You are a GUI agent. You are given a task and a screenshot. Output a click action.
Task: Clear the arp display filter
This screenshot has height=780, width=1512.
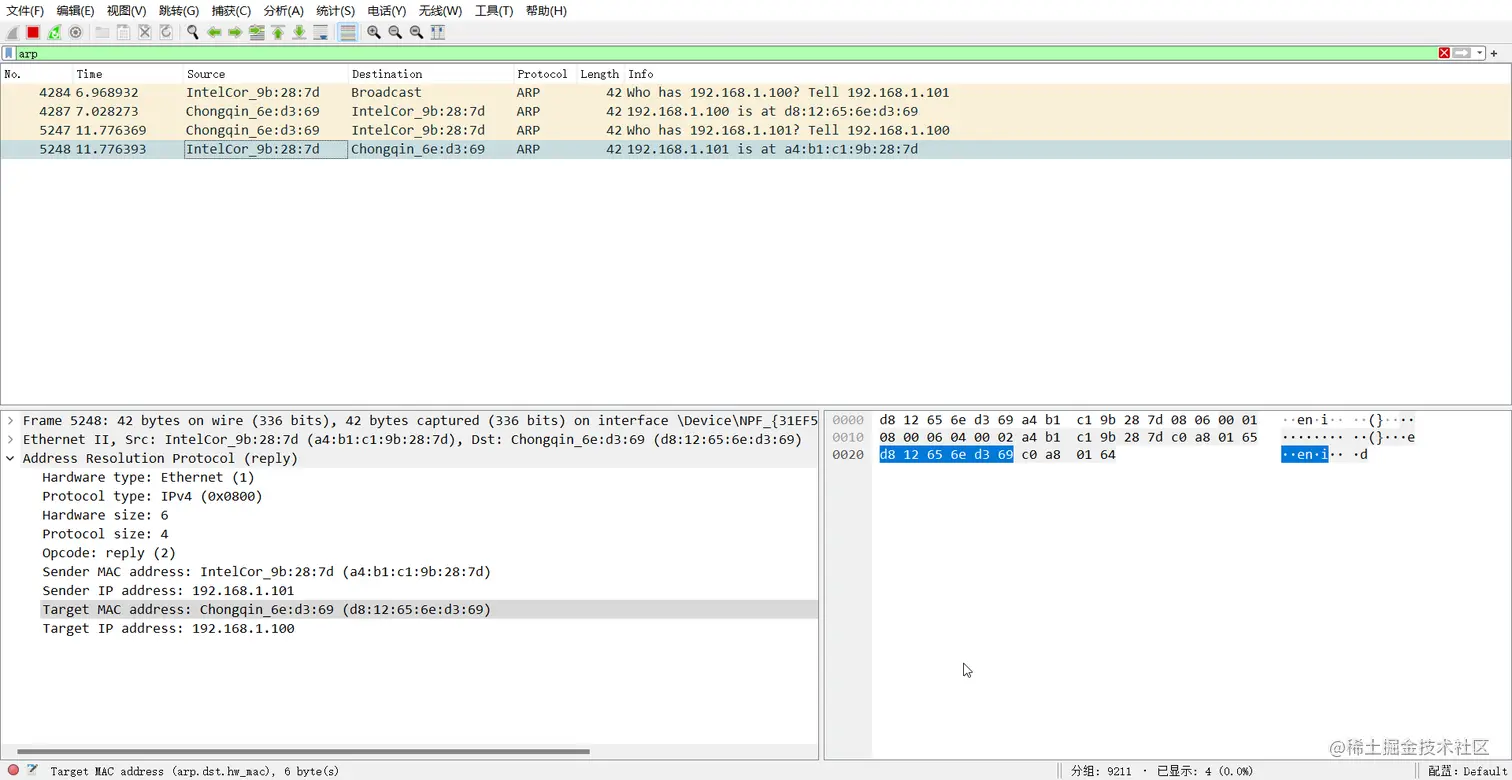(1444, 53)
